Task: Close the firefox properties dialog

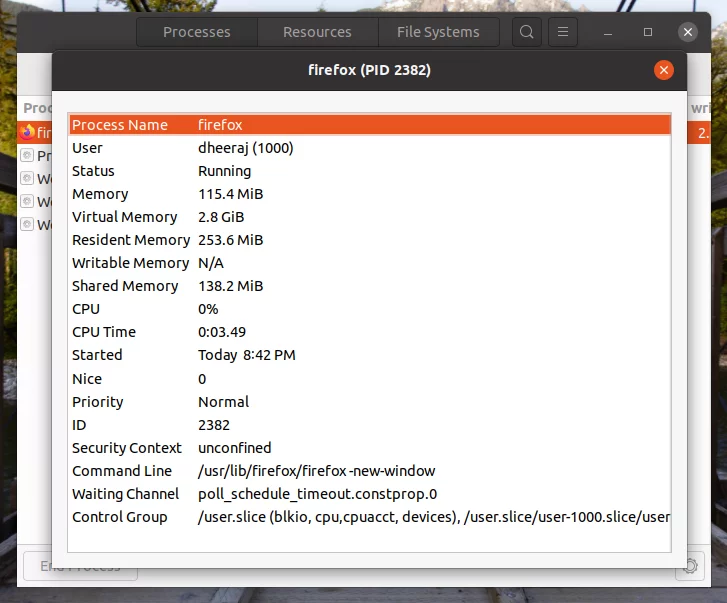Action: tap(663, 70)
